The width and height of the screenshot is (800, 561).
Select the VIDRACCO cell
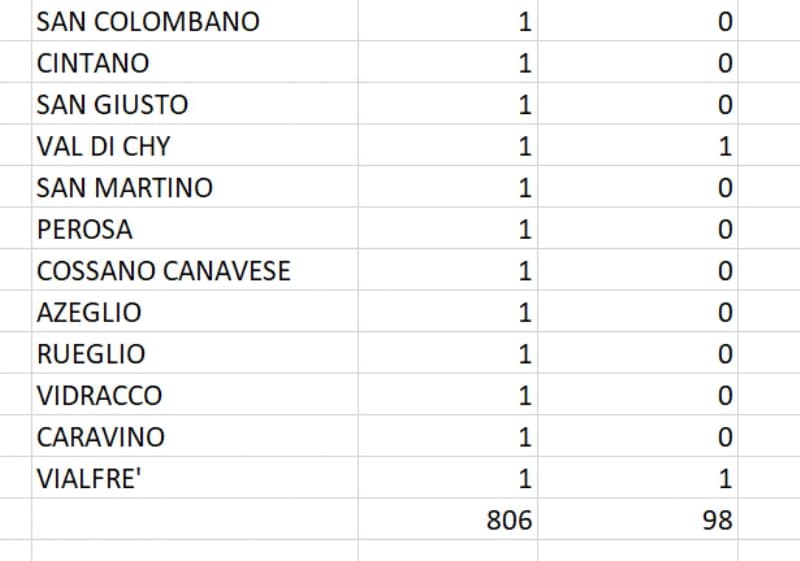pyautogui.click(x=98, y=396)
